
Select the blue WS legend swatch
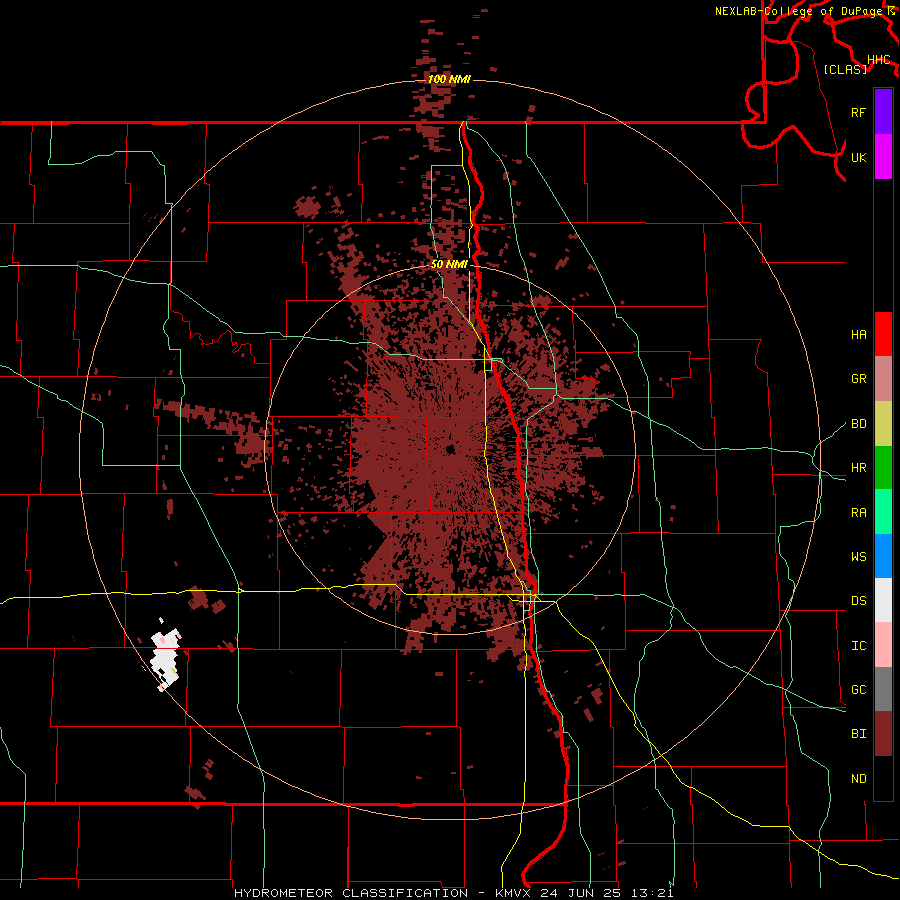883,556
